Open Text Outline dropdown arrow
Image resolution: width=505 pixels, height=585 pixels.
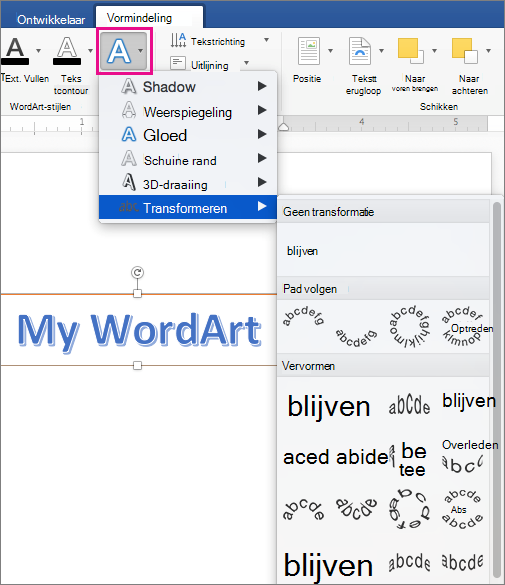pyautogui.click(x=90, y=51)
